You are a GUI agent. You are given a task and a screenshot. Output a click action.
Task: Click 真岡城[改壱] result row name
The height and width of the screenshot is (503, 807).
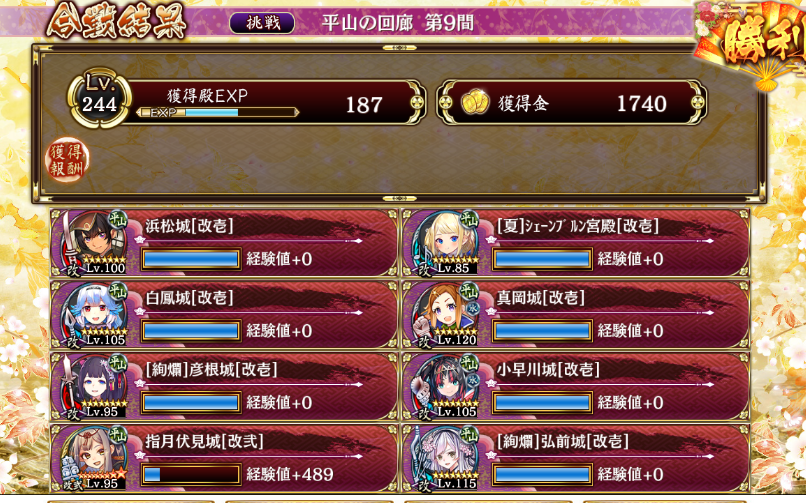(x=540, y=298)
